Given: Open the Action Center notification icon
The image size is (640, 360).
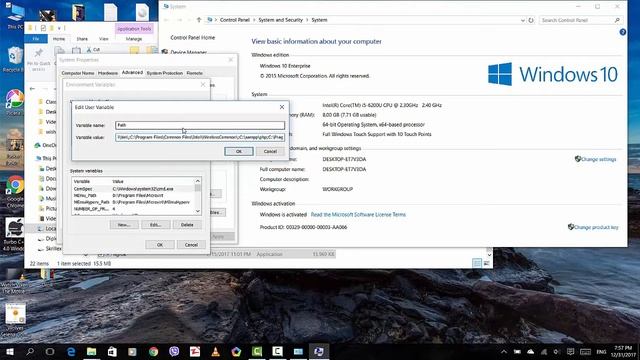Looking at the screenshot, I should click(570, 352).
